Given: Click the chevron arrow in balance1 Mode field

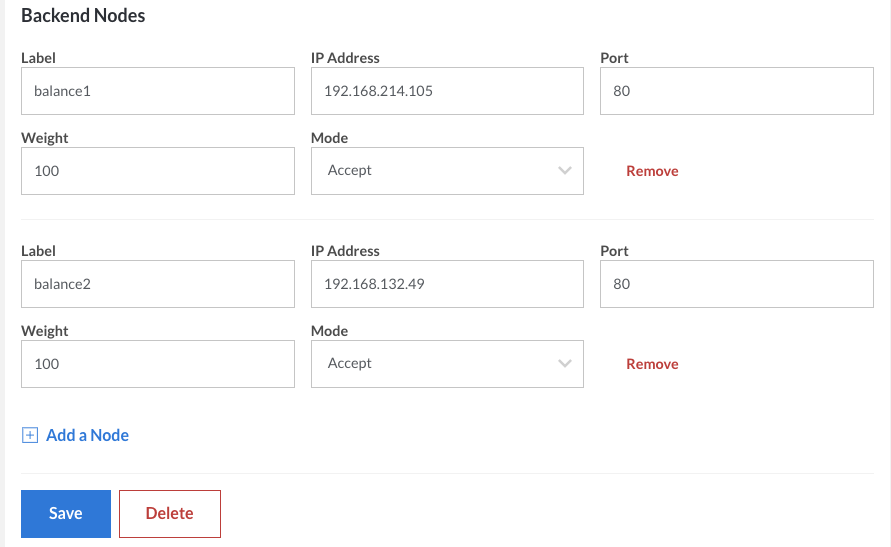Looking at the screenshot, I should click(565, 171).
